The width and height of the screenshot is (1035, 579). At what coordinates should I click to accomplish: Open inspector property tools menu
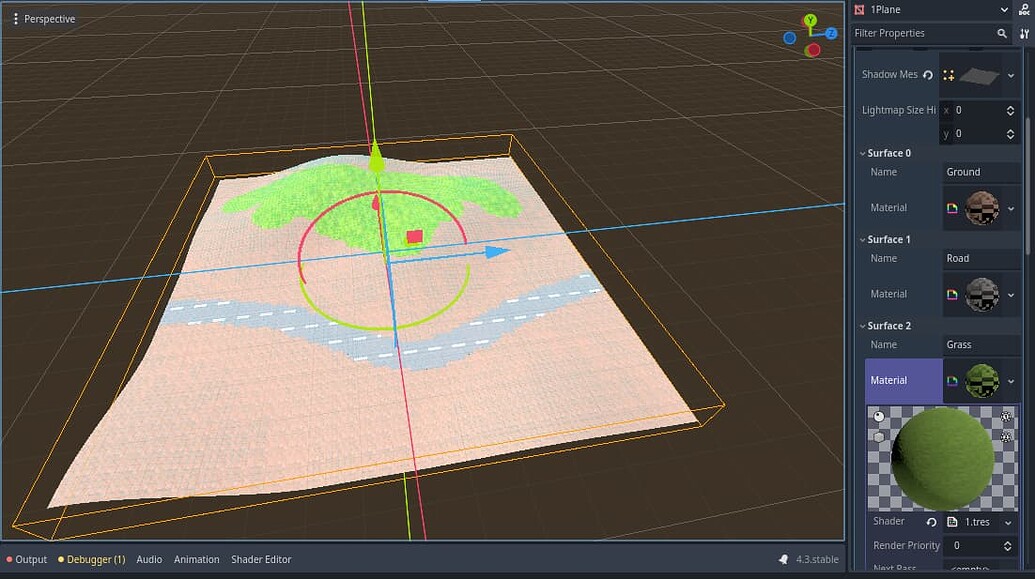coord(1024,34)
